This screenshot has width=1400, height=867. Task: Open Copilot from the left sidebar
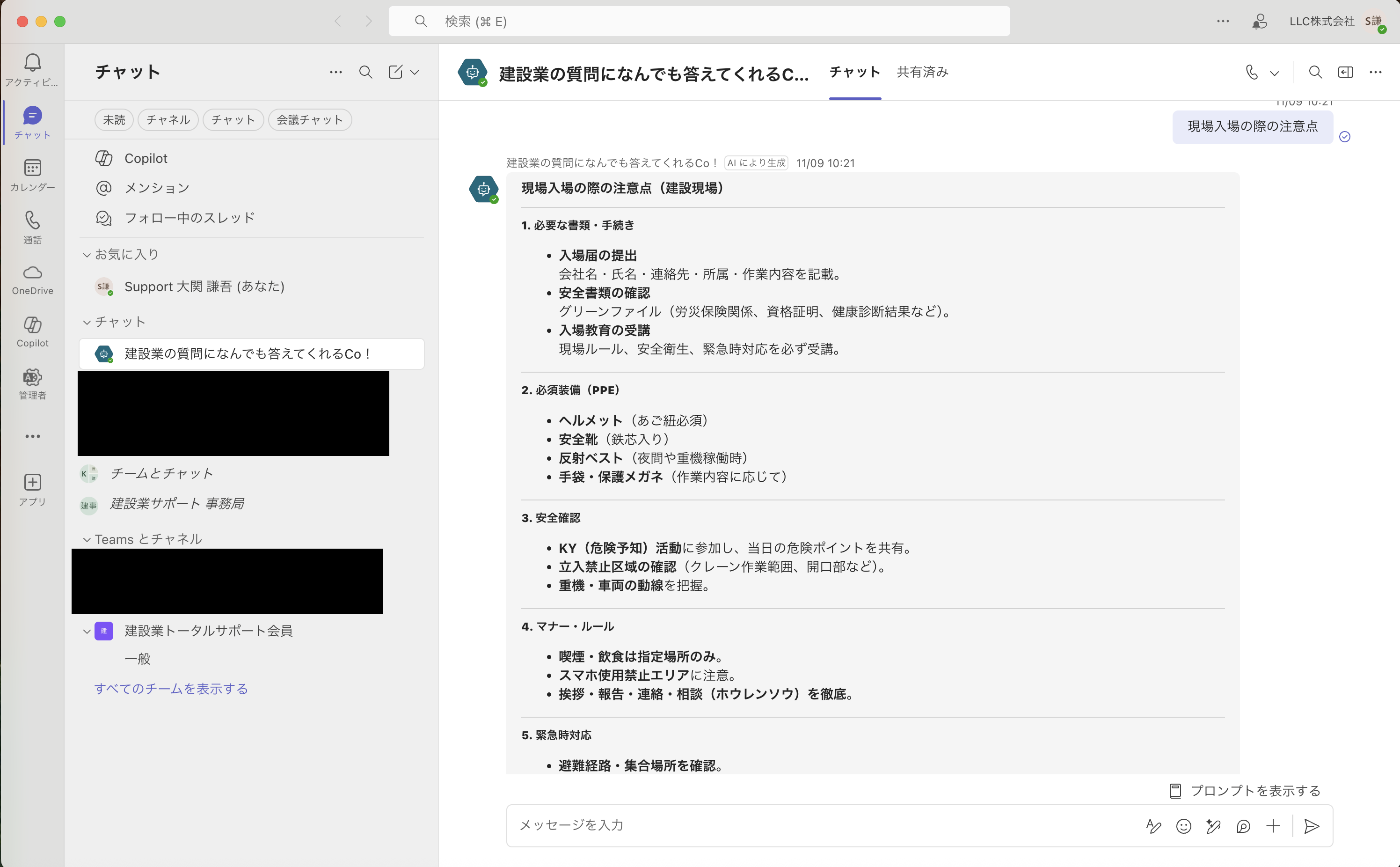[x=32, y=332]
